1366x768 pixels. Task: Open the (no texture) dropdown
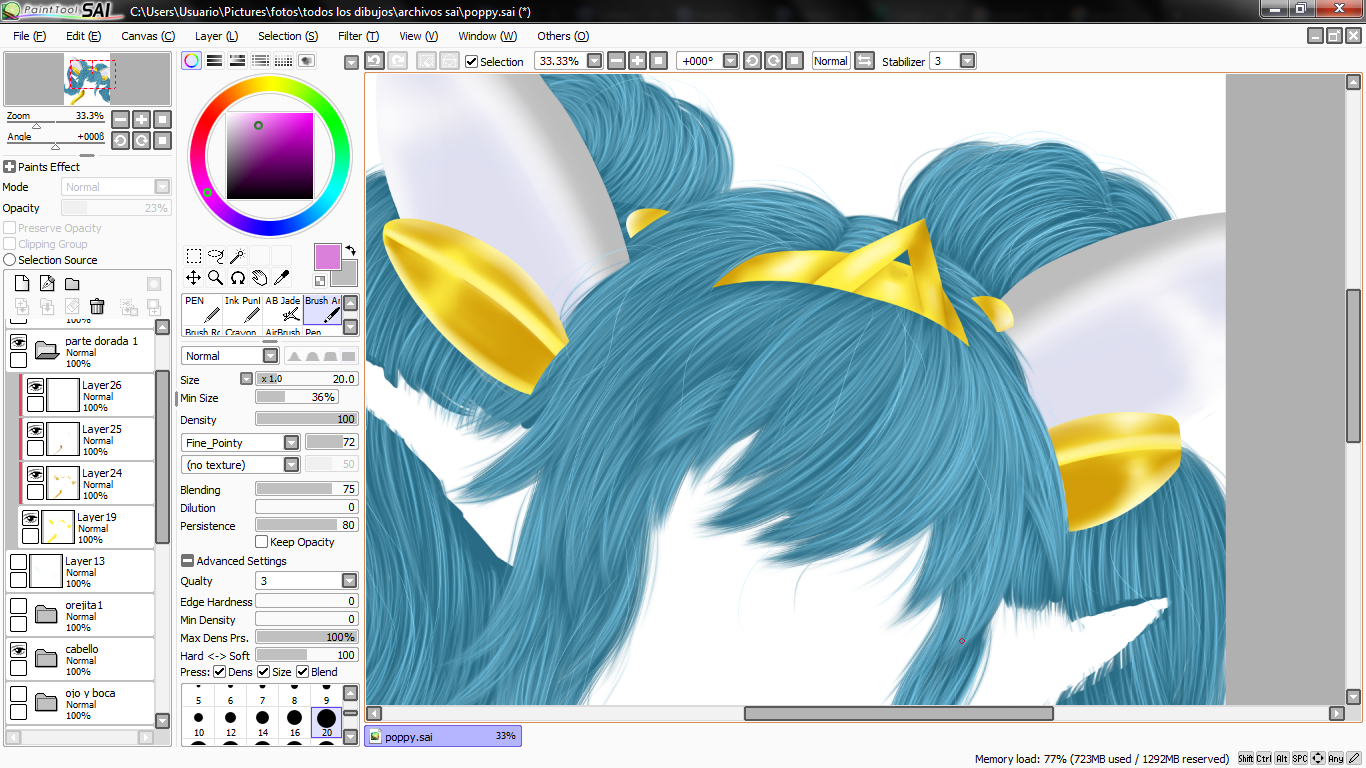pos(291,464)
